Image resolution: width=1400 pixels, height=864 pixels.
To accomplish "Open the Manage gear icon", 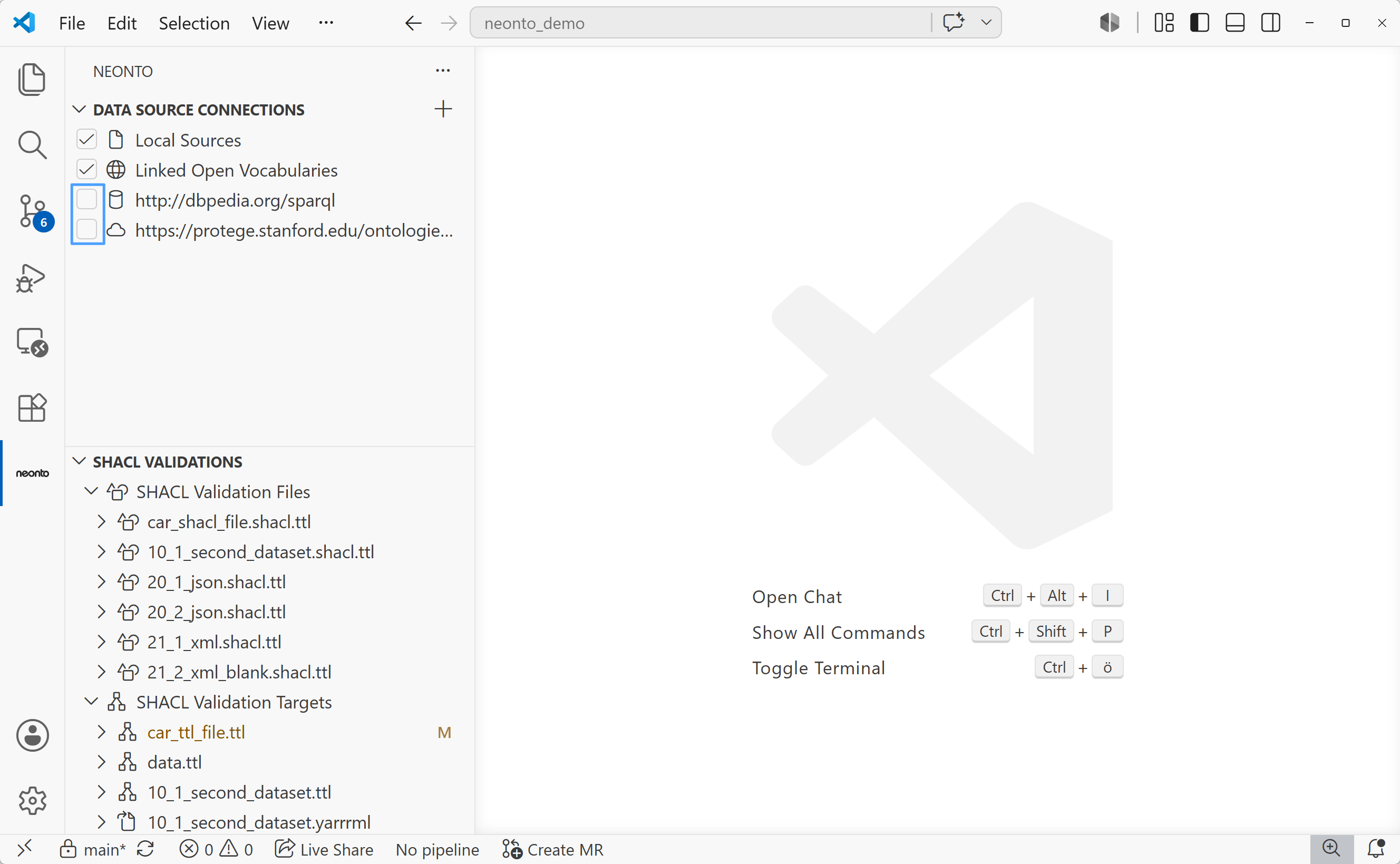I will coord(33,801).
